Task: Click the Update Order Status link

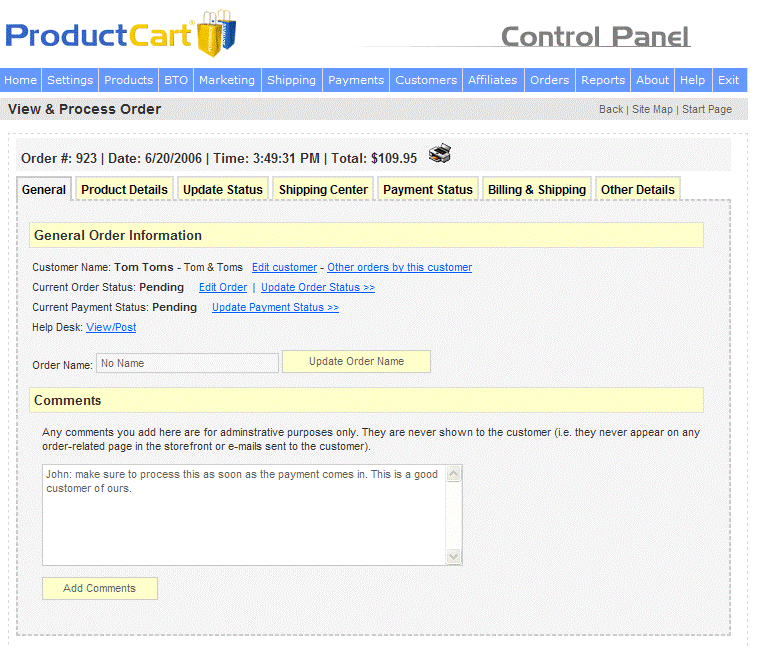Action: [318, 287]
